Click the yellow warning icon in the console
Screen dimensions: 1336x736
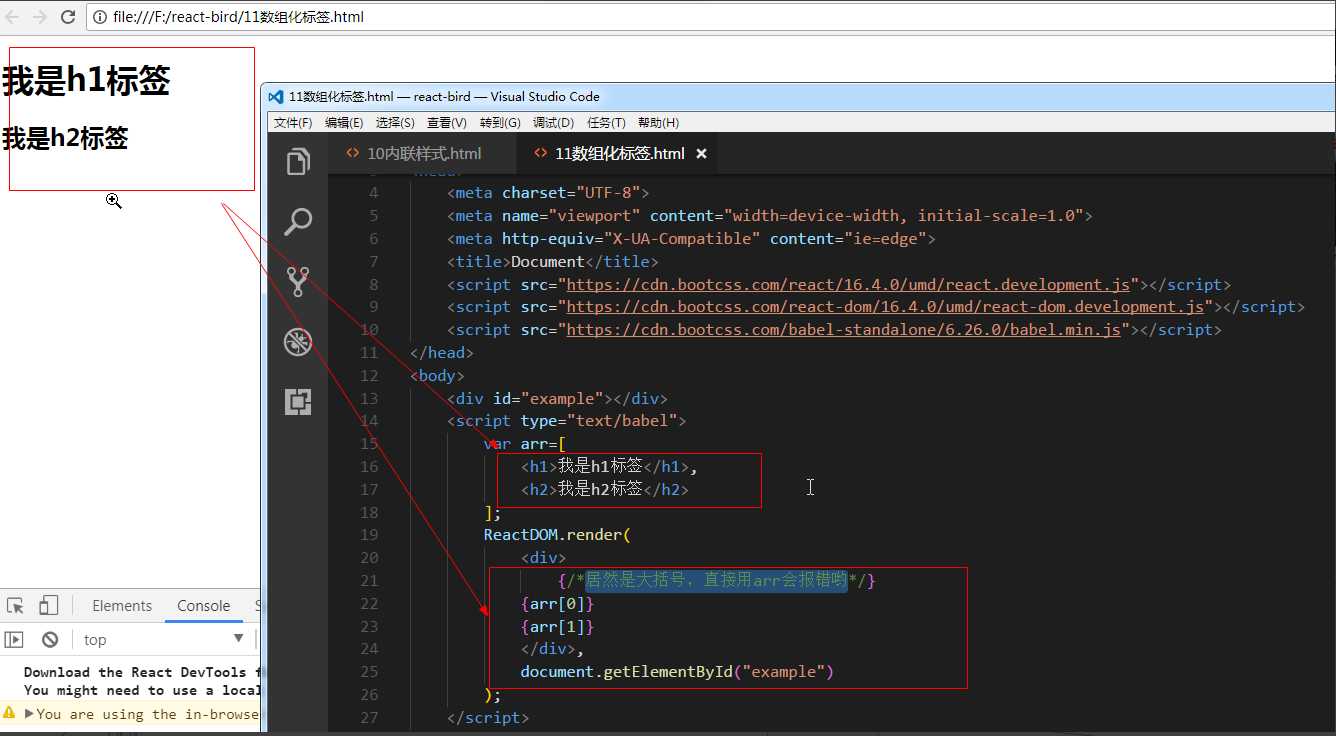[10, 713]
